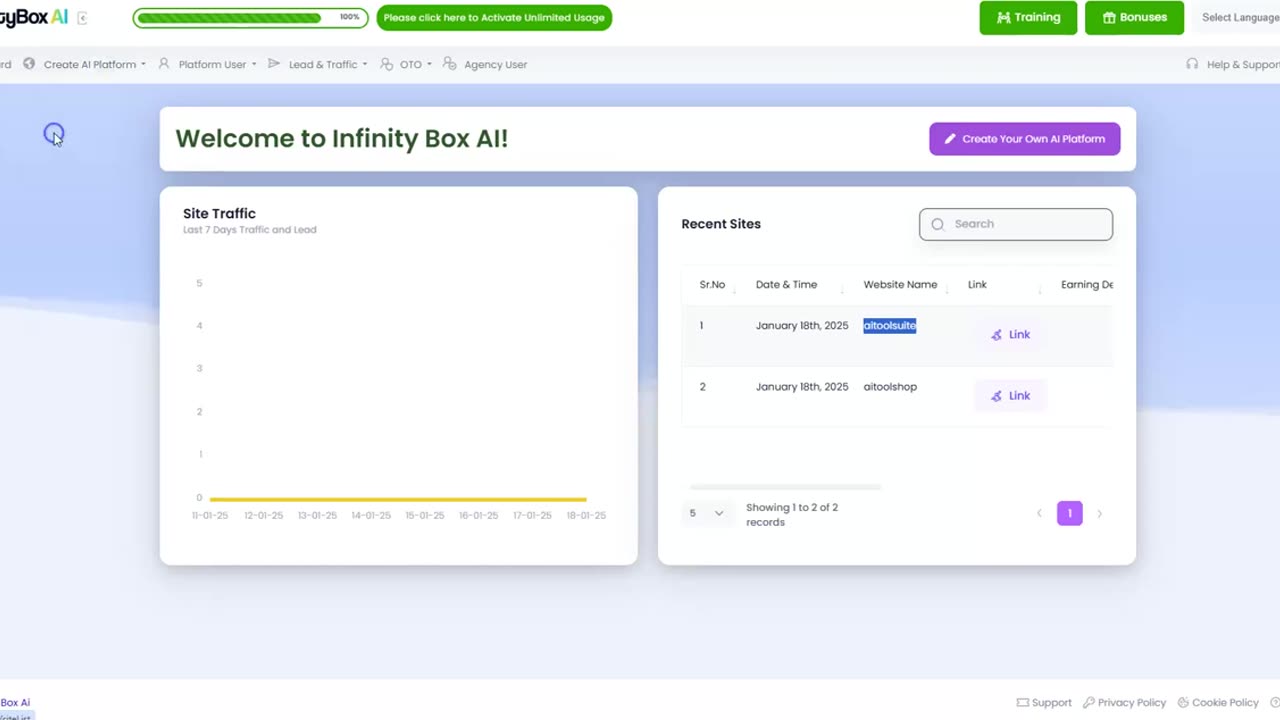This screenshot has height=720, width=1280.
Task: Click the Bonuses button
Action: click(1134, 17)
